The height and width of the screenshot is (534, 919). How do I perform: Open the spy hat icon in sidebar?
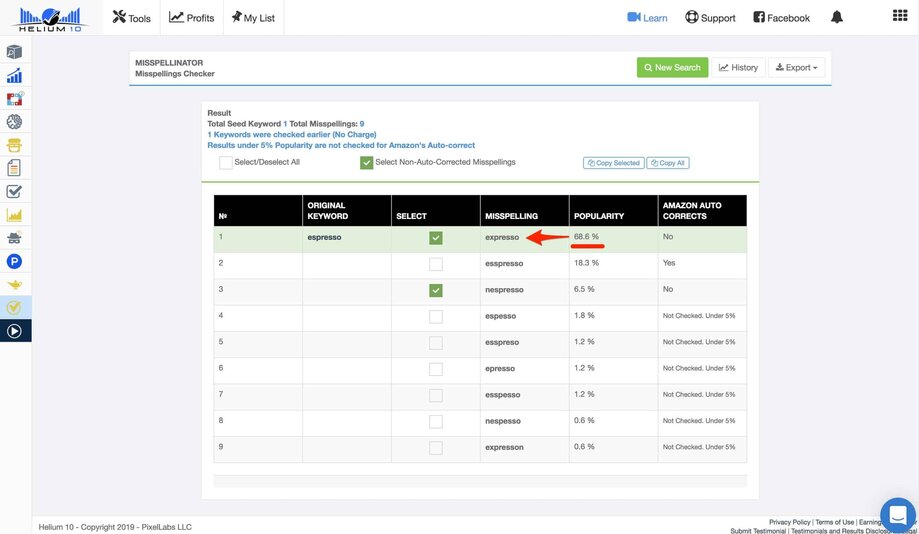pos(14,238)
